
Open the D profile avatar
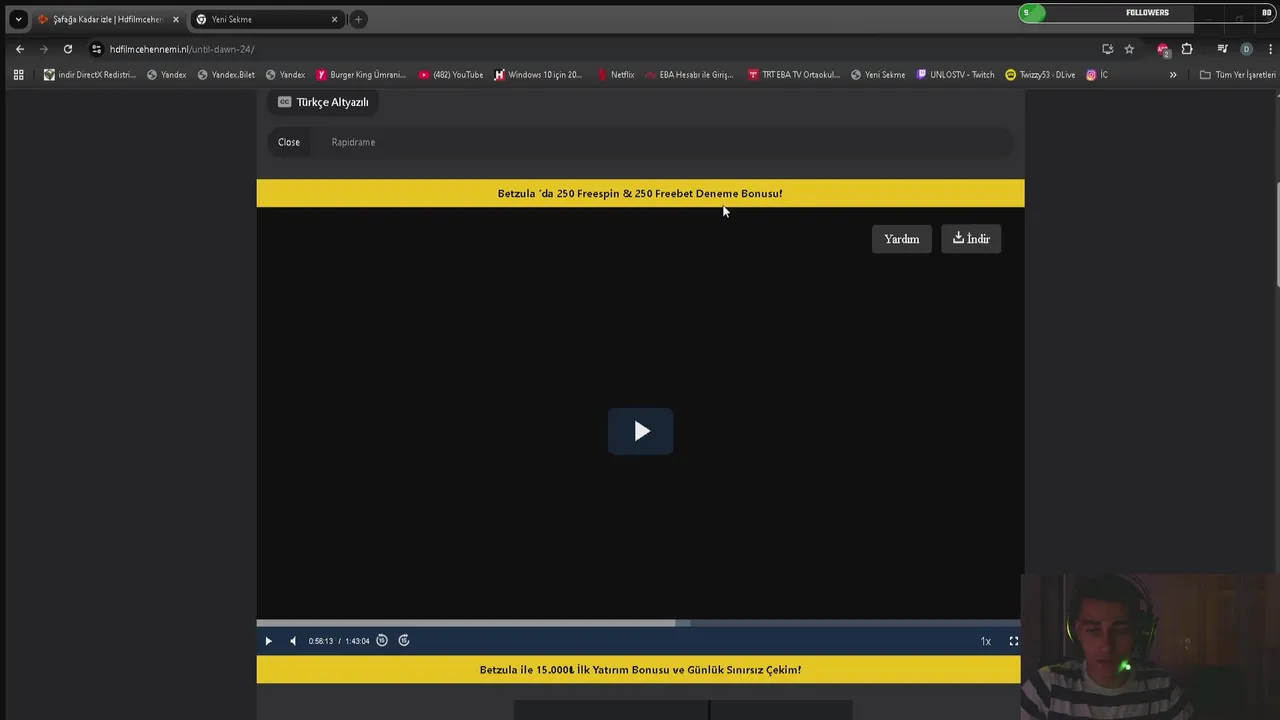click(1246, 49)
